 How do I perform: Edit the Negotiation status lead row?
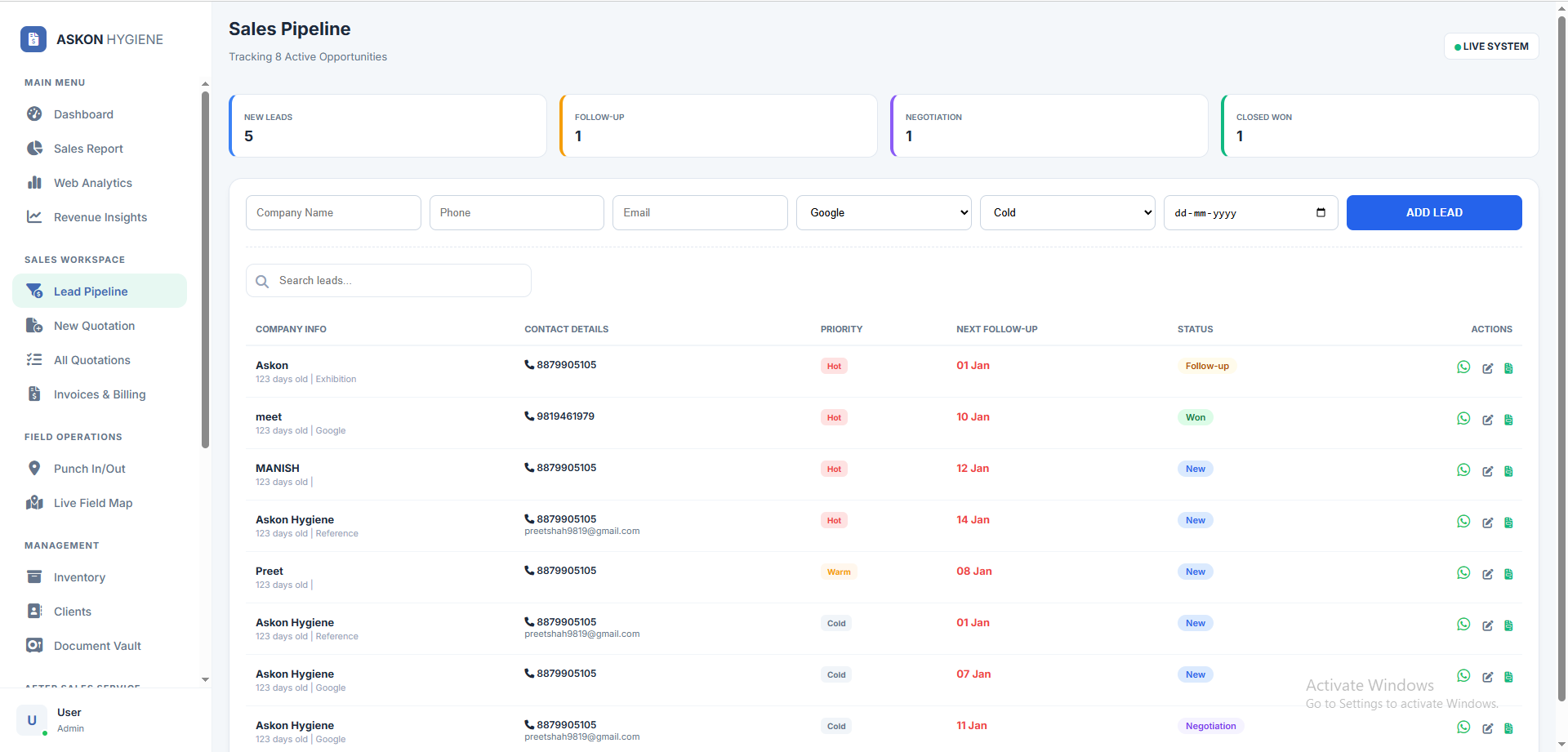coord(1488,728)
